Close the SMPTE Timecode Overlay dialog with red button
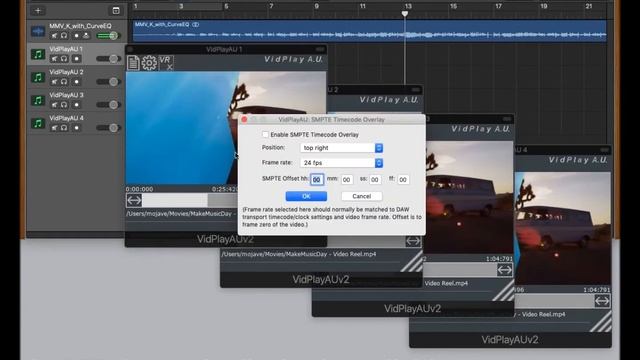Viewport: 640px width, 360px height. [244, 120]
